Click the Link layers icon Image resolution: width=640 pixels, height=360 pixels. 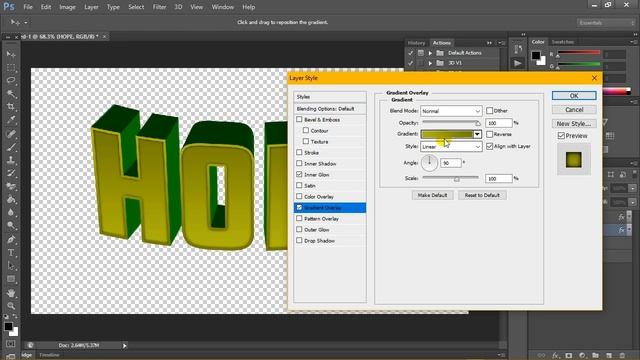click(542, 356)
